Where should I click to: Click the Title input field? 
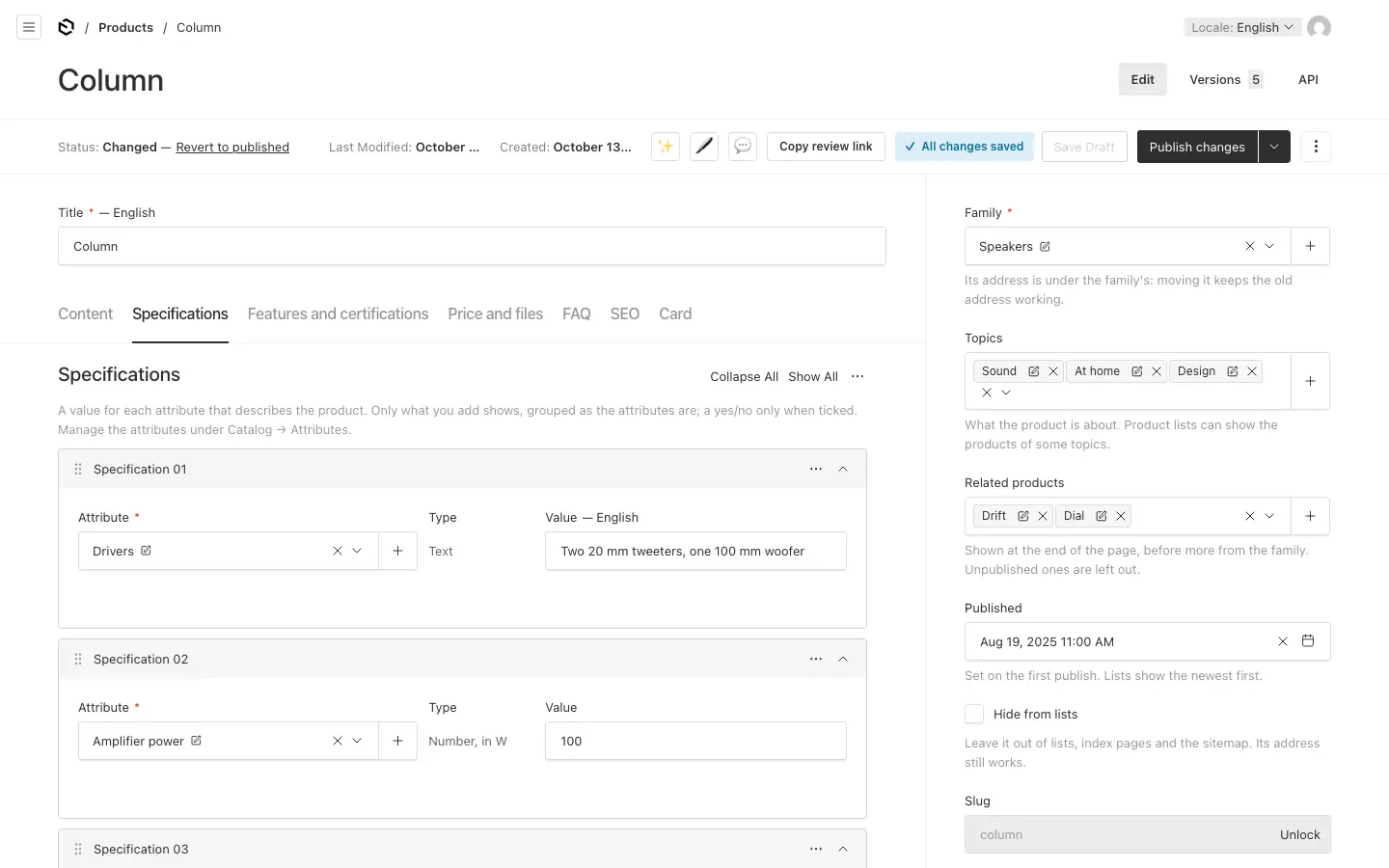472,246
